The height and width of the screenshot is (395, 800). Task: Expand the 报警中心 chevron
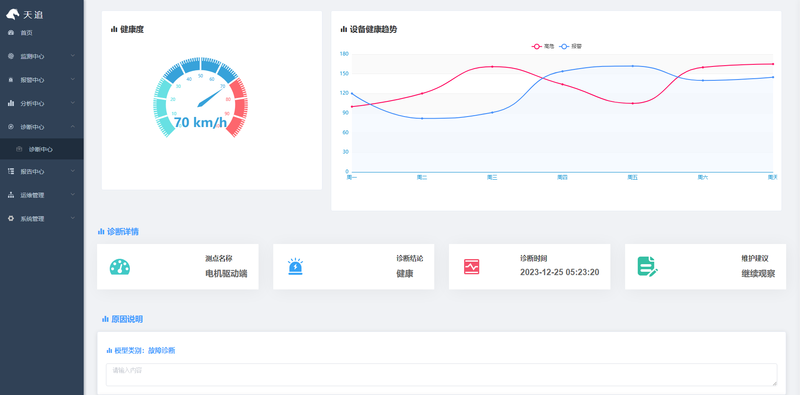point(73,79)
